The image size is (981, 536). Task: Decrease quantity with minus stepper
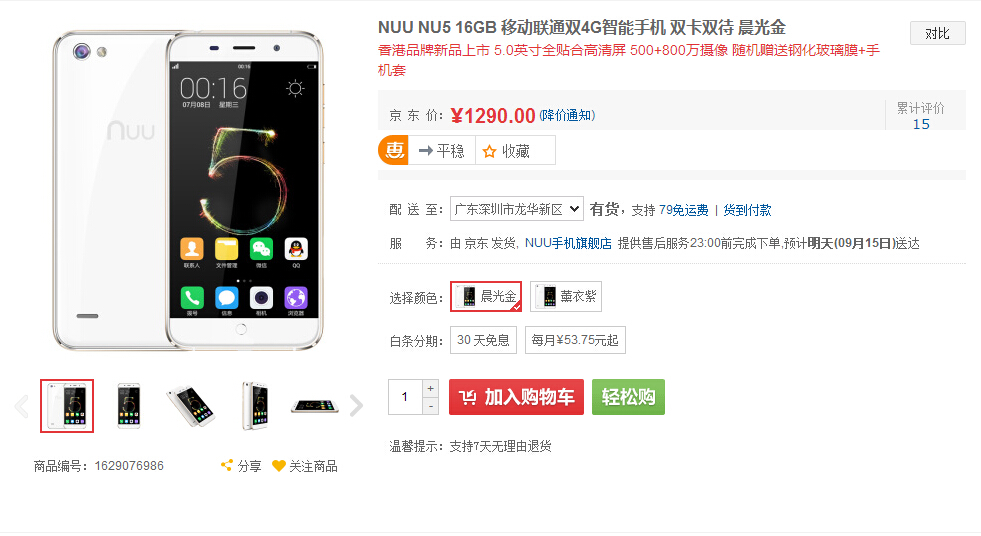click(430, 406)
